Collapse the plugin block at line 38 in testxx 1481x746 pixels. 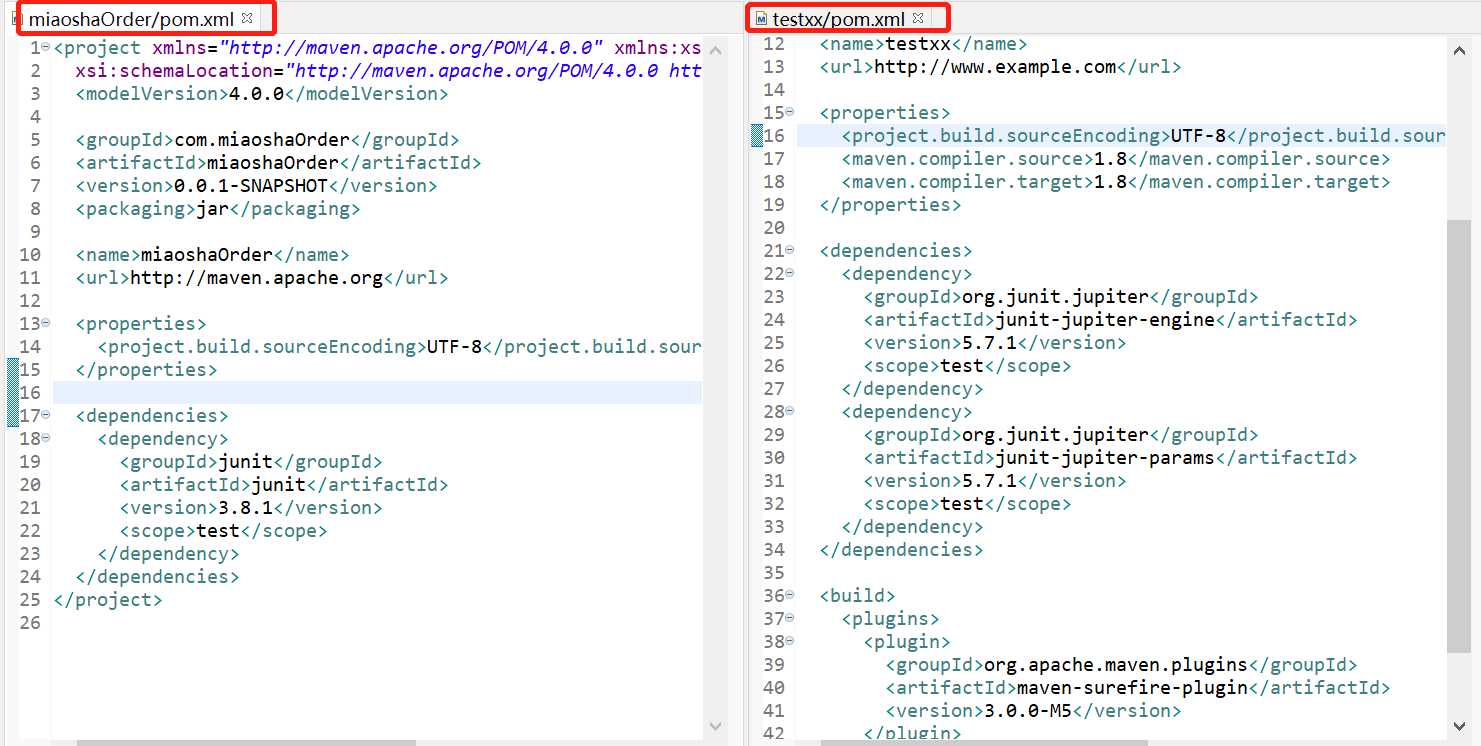point(790,640)
